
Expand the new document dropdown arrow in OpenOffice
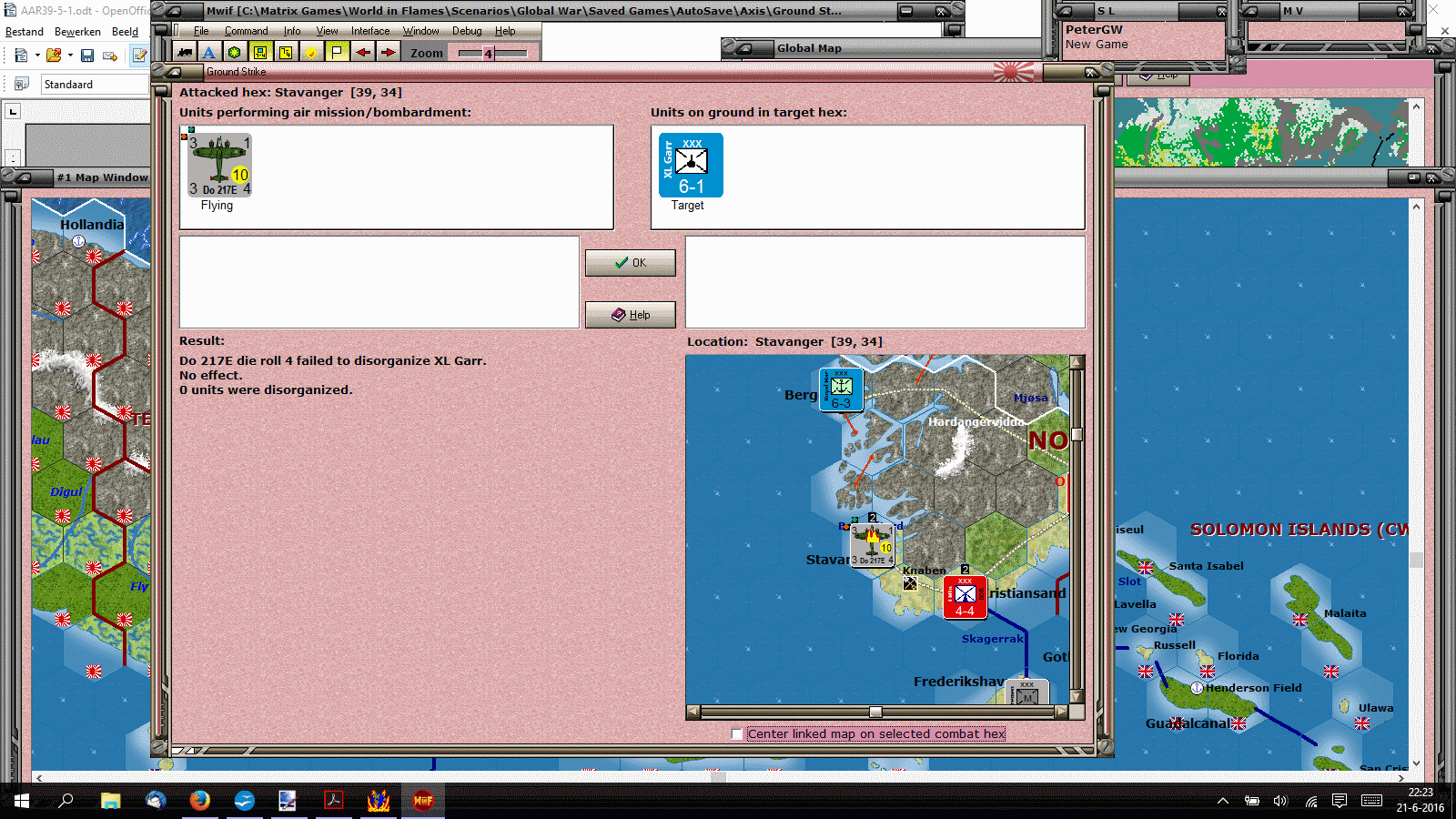click(x=37, y=56)
